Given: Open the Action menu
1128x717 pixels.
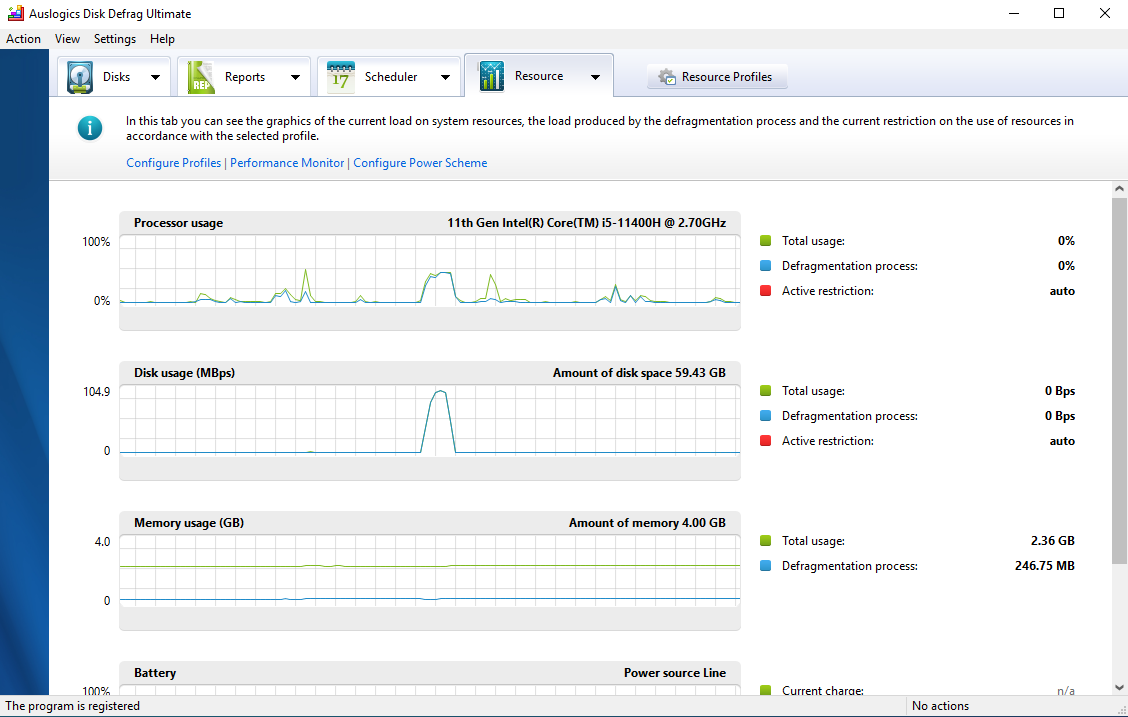Looking at the screenshot, I should click(23, 39).
